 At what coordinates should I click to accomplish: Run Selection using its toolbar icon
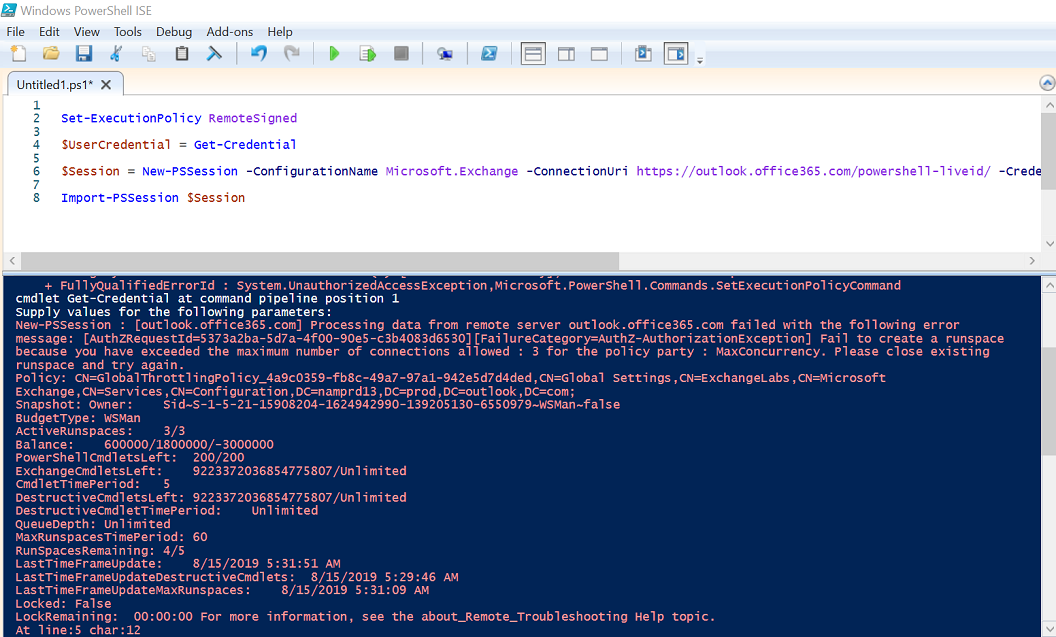(x=368, y=53)
